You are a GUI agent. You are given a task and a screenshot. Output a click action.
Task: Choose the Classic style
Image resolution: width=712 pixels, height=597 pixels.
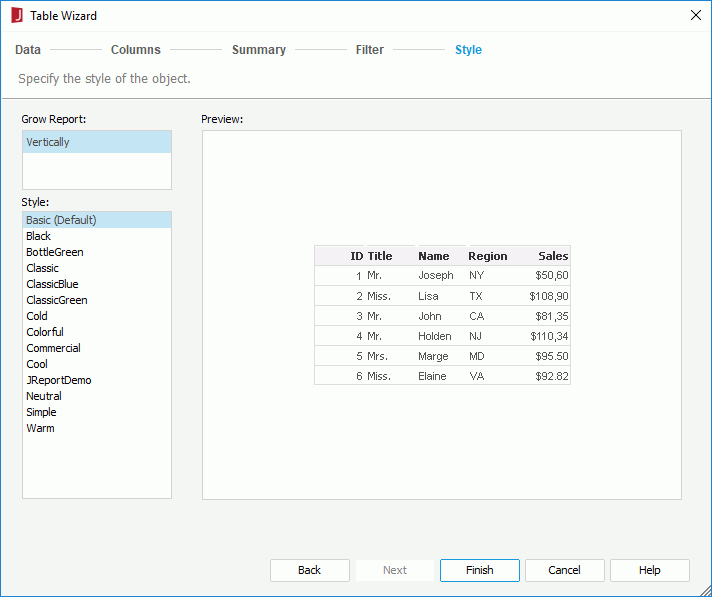(x=97, y=268)
